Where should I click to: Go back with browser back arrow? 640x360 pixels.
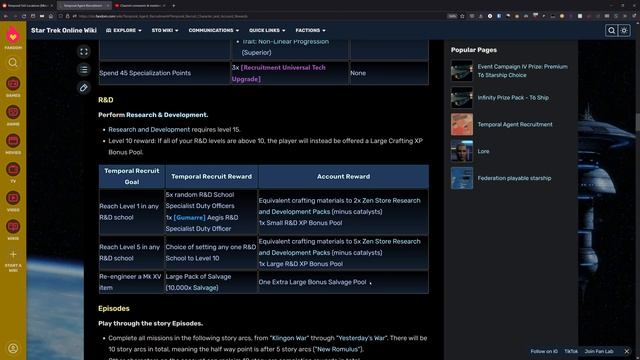click(6, 16)
